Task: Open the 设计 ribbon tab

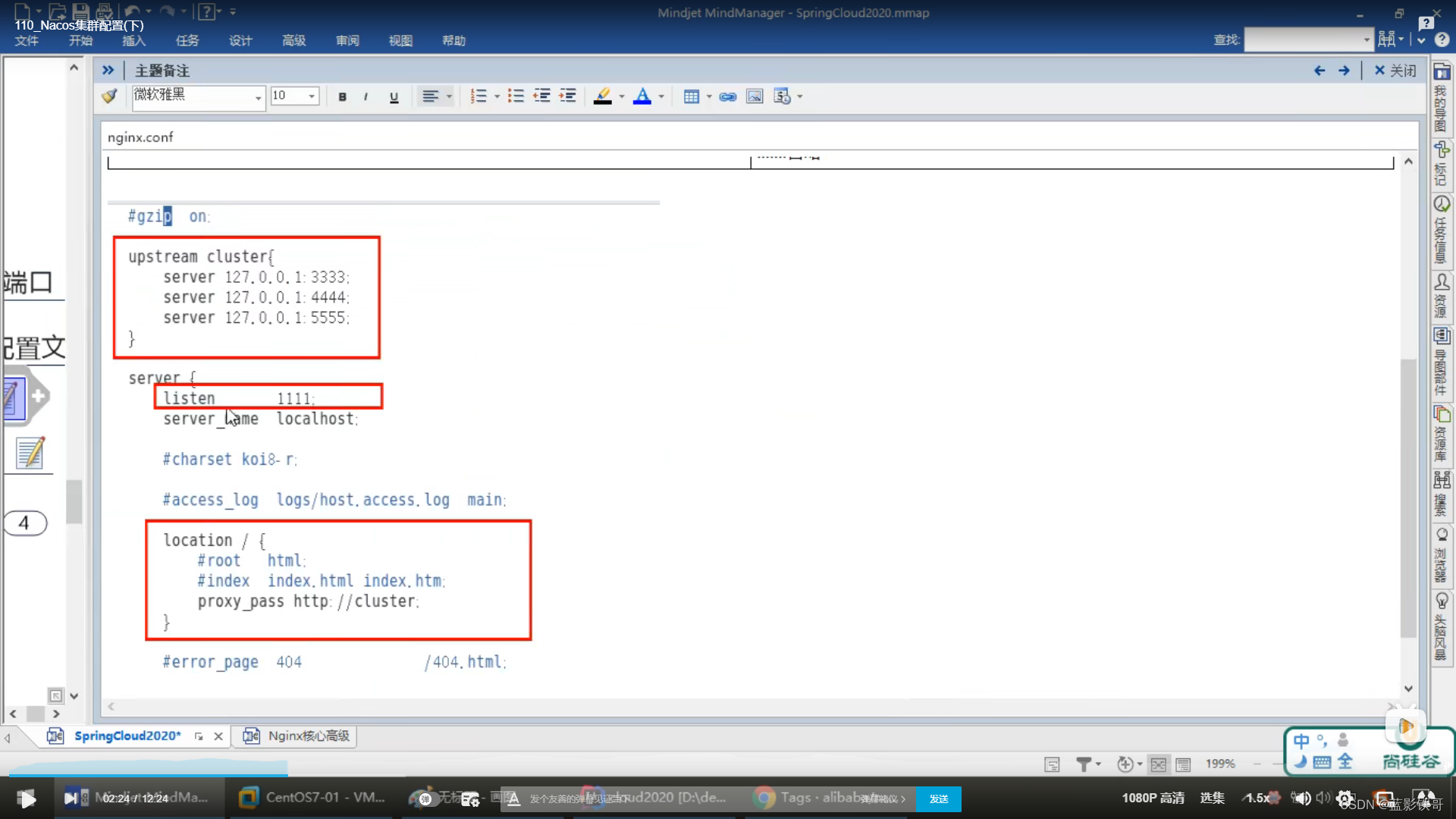Action: [240, 41]
